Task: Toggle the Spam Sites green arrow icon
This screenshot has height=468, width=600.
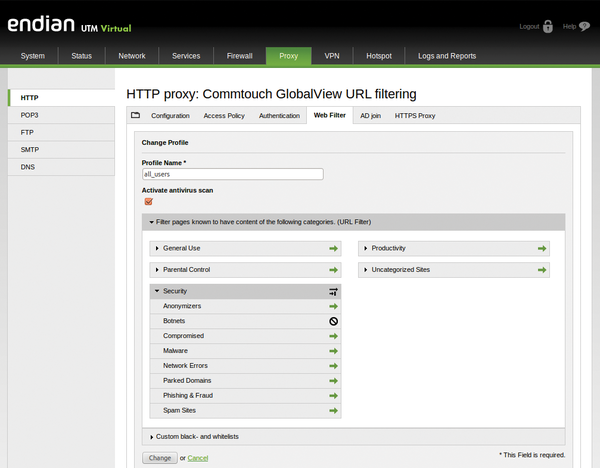Action: click(x=333, y=411)
